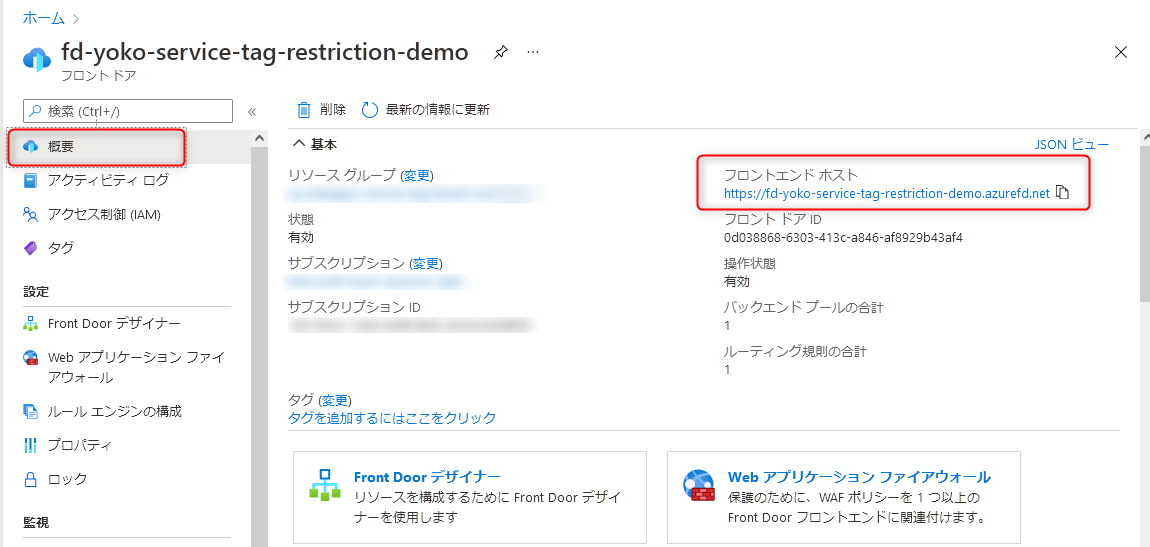Viewport: 1150px width, 547px height.
Task: Click the 最新の情報に更新 refresh icon
Action: point(370,110)
